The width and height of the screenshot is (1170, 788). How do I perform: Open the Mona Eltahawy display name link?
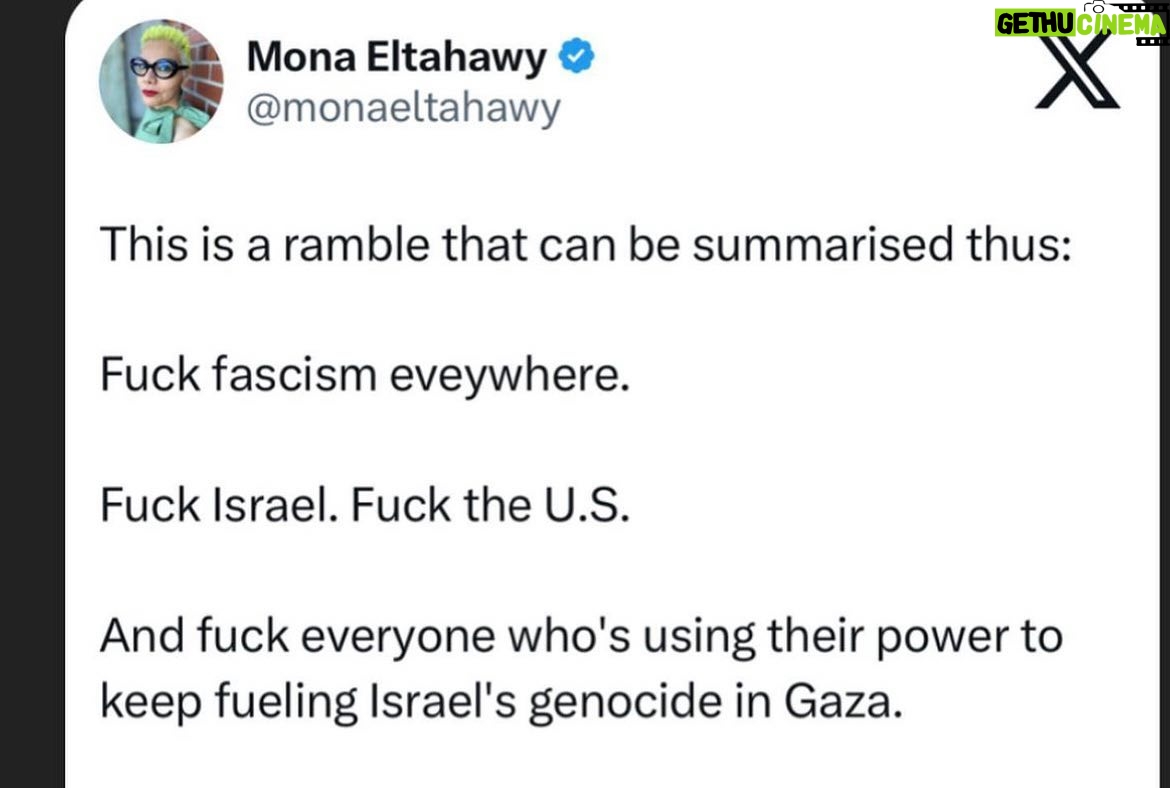point(396,57)
